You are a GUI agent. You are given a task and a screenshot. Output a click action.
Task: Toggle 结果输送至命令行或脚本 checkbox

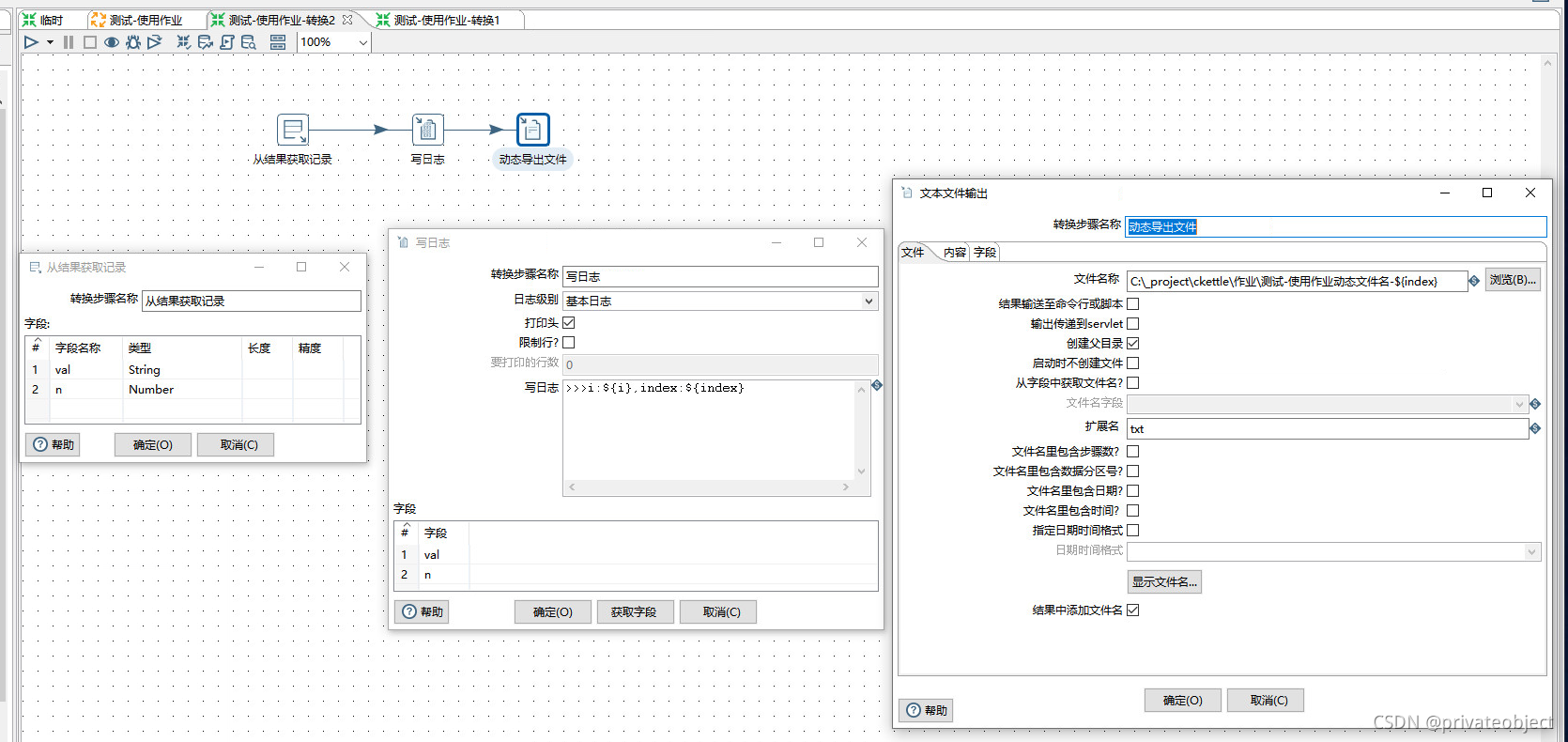[1133, 304]
